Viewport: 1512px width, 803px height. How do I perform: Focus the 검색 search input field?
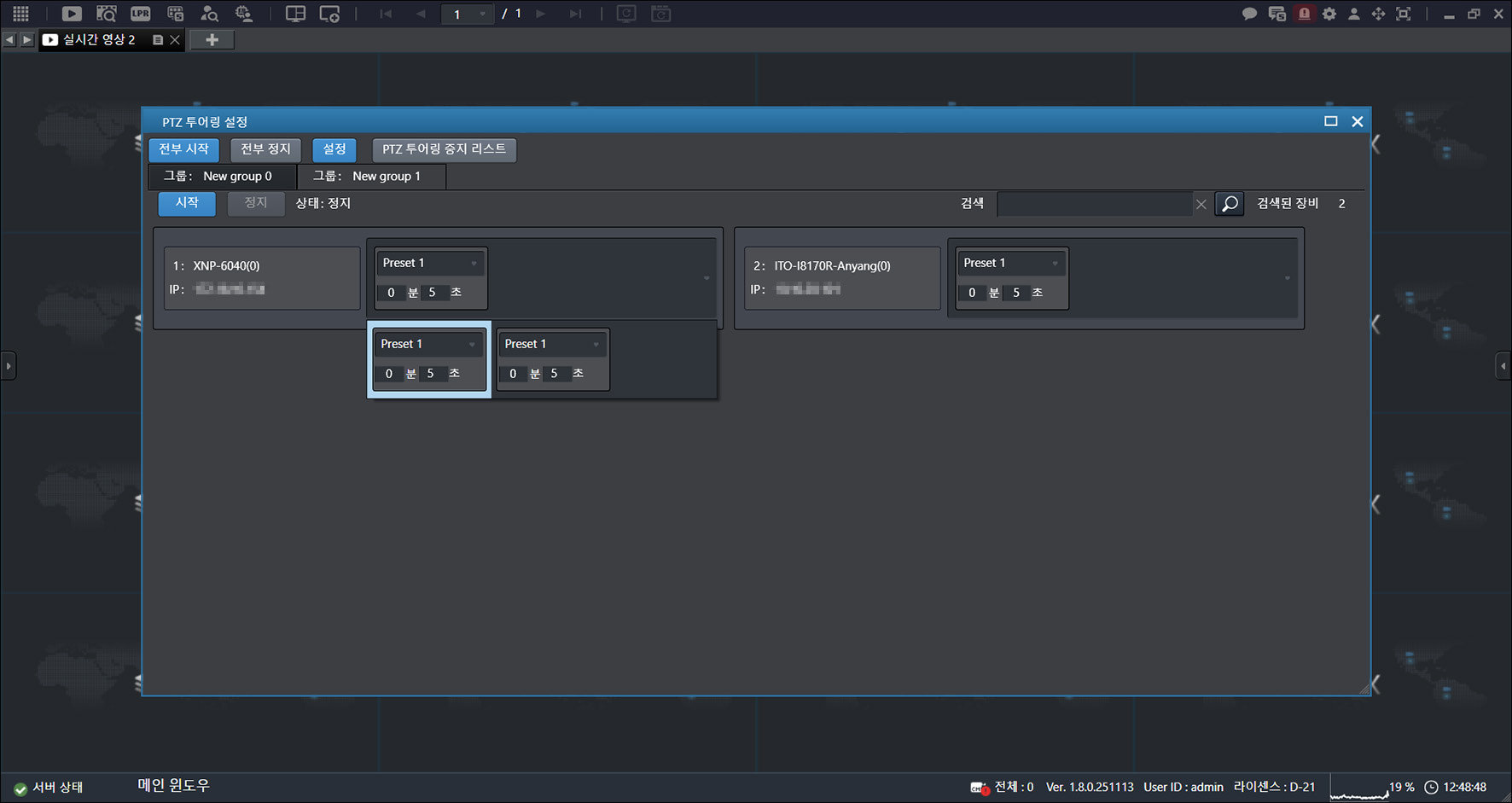(x=1095, y=204)
